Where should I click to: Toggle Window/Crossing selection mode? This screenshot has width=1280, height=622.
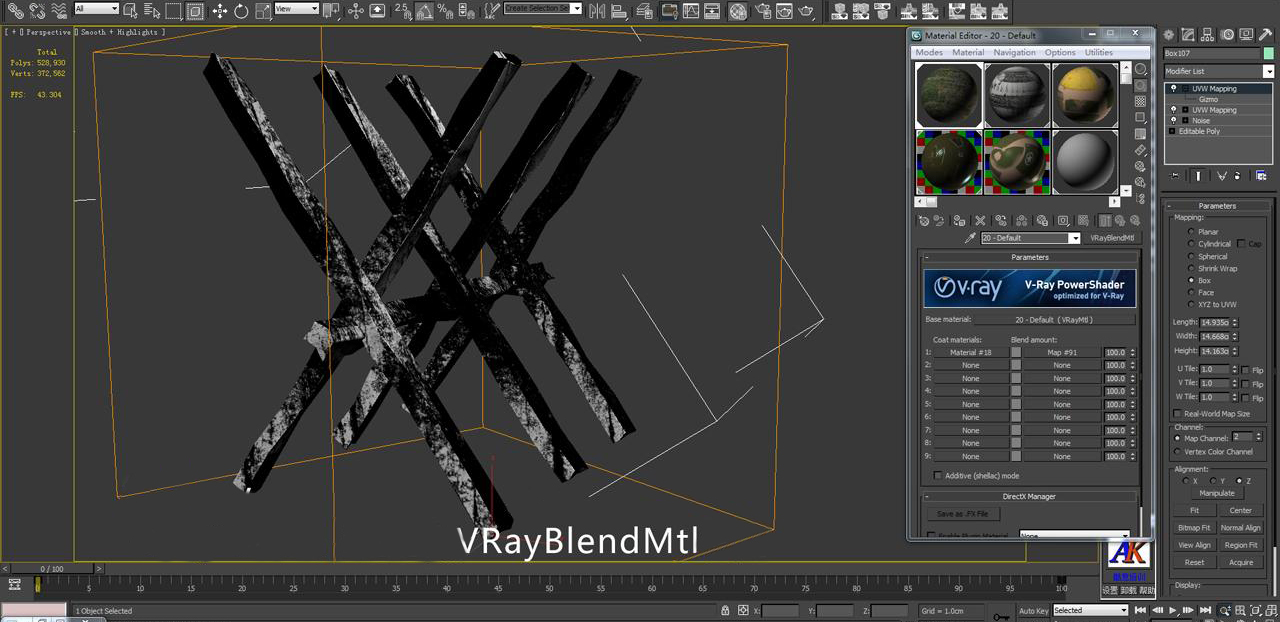(x=195, y=11)
